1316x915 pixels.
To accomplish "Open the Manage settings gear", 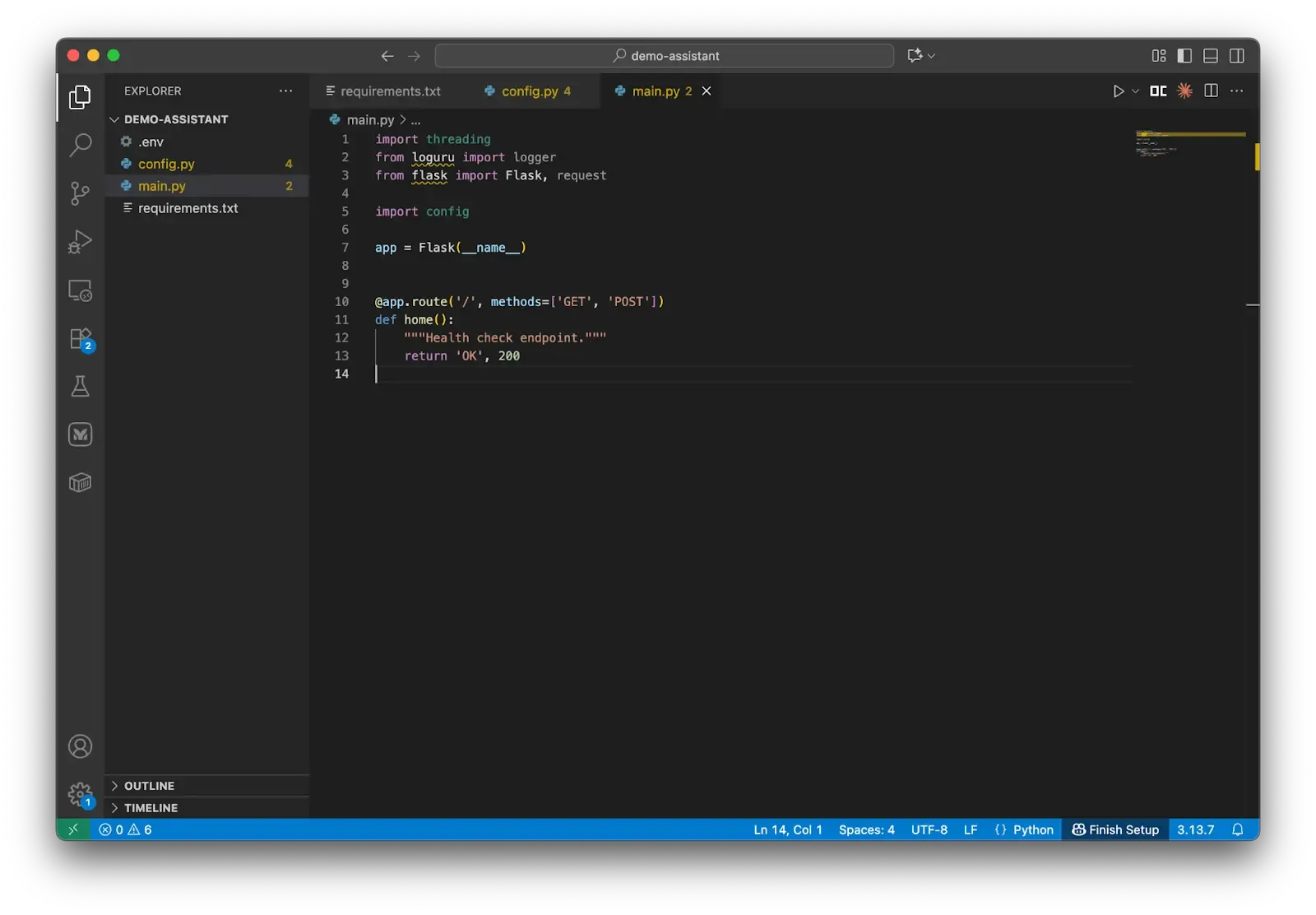I will point(80,792).
